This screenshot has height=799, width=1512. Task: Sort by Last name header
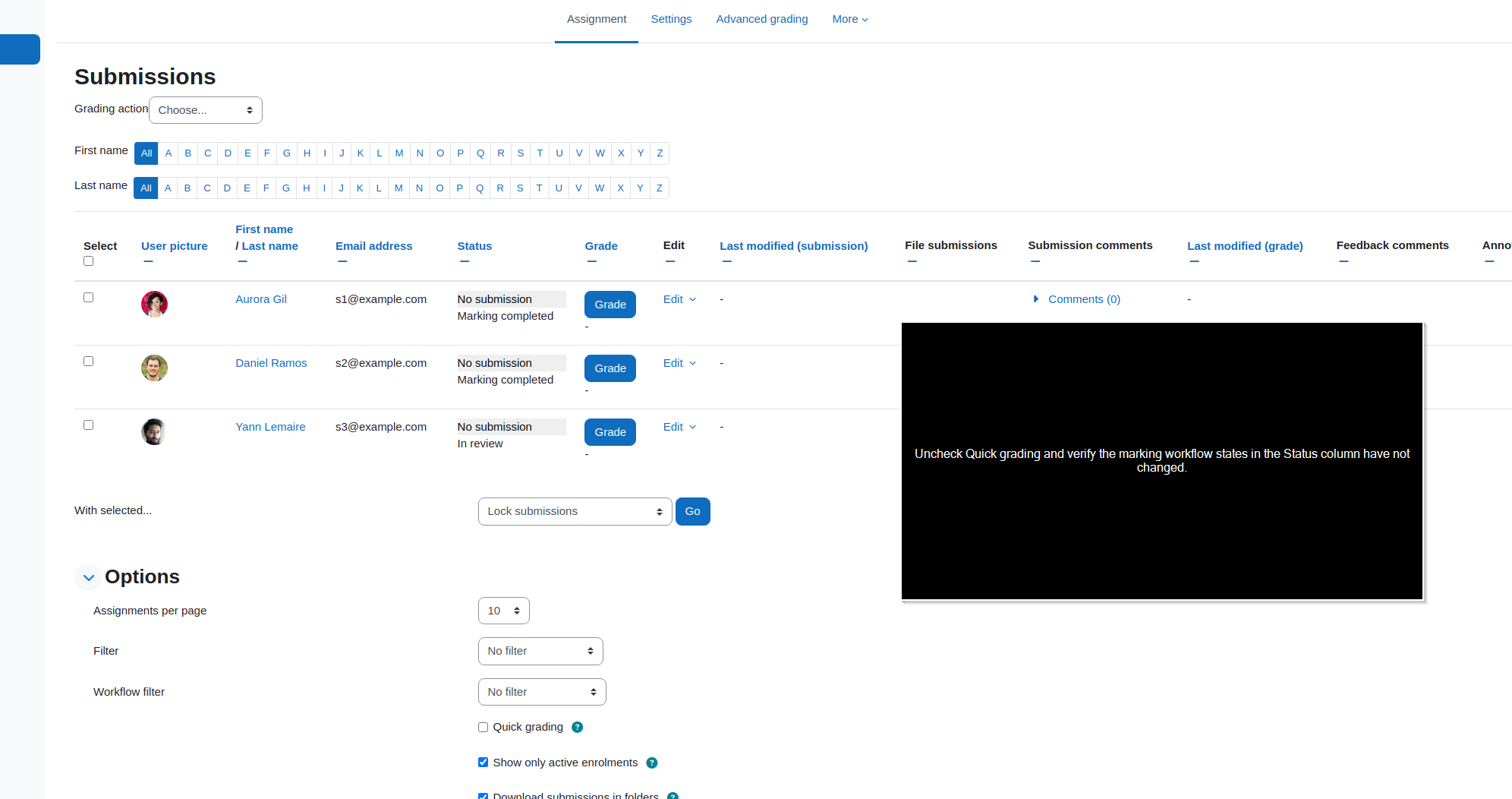pyautogui.click(x=269, y=246)
